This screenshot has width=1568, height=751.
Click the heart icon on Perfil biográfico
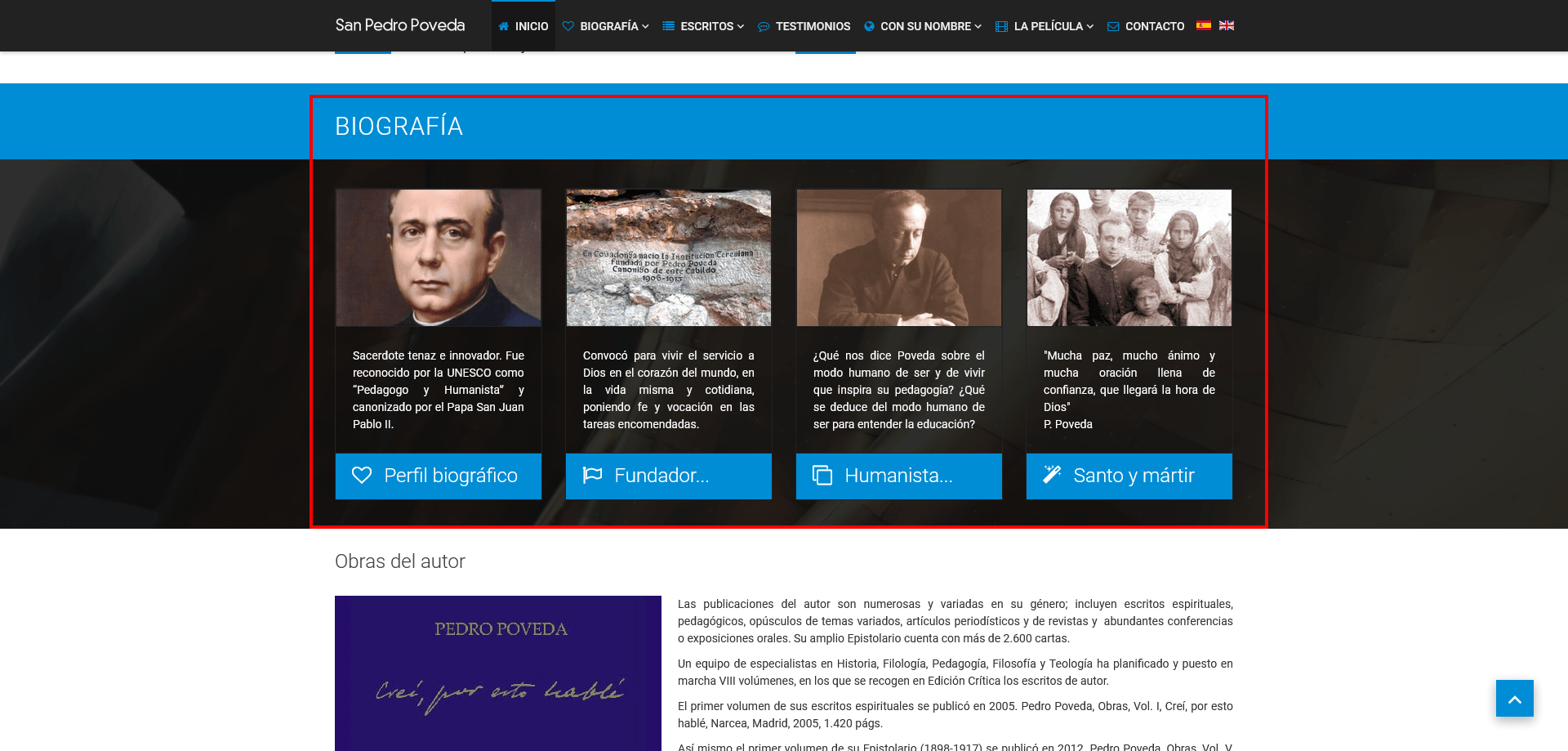(x=362, y=475)
